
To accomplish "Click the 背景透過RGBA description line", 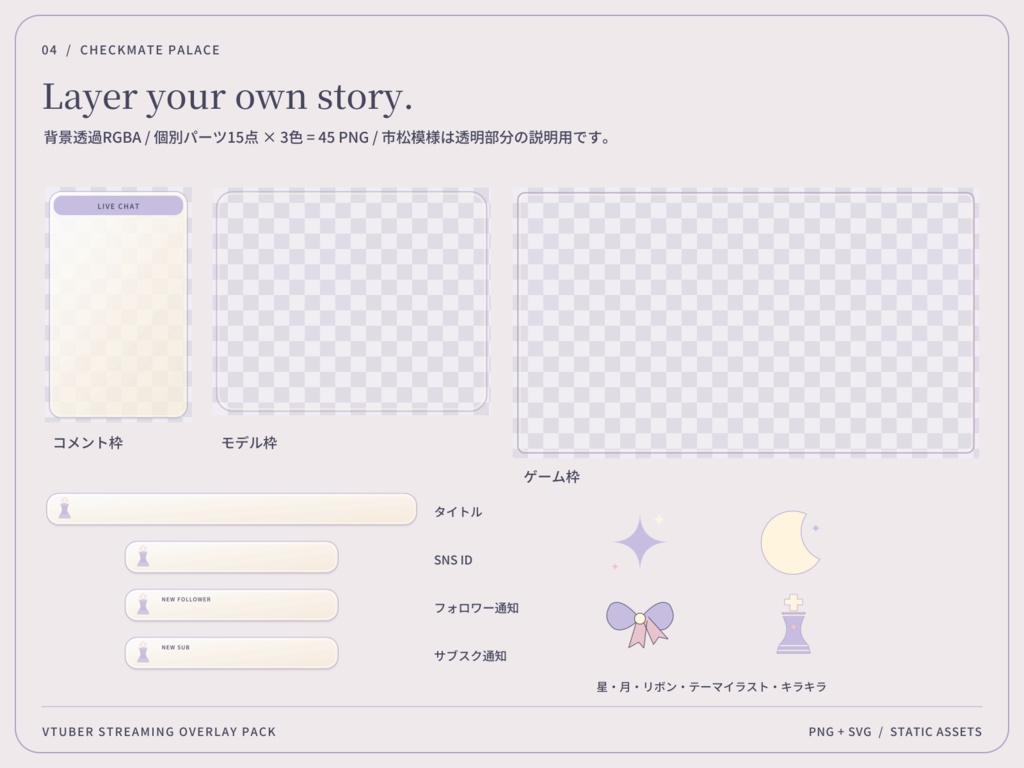I will tap(328, 138).
